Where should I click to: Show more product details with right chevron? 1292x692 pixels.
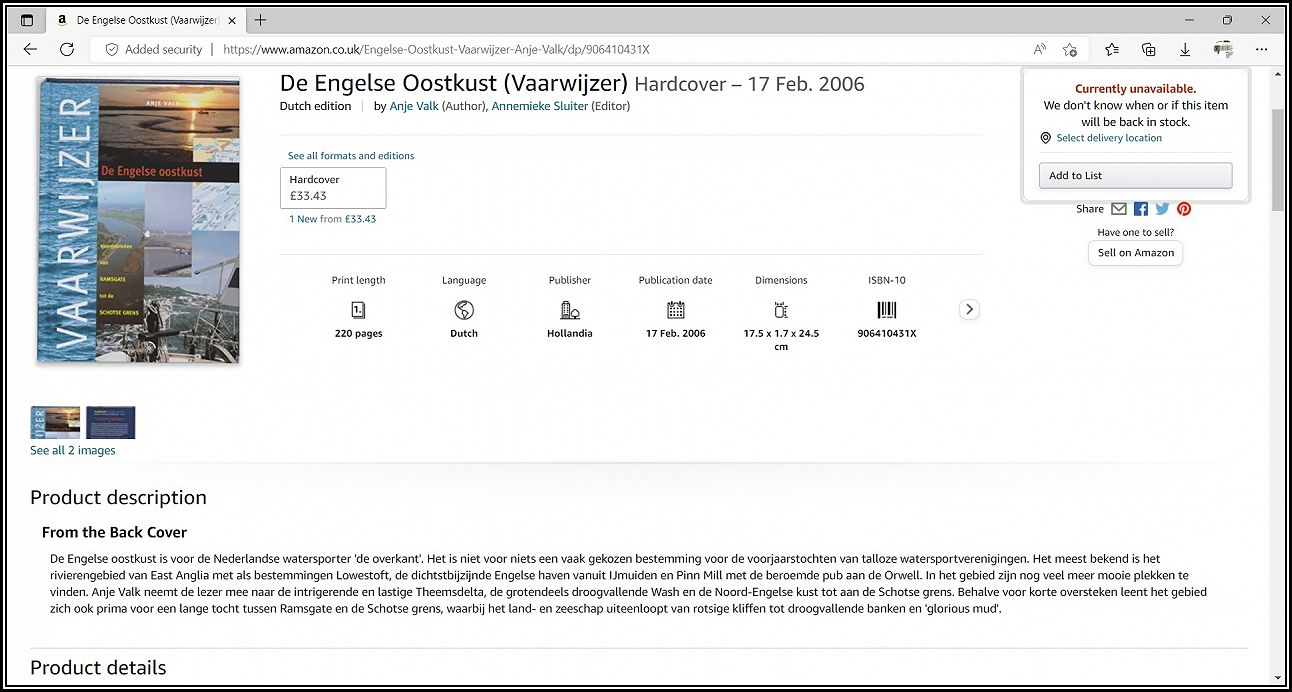[969, 309]
